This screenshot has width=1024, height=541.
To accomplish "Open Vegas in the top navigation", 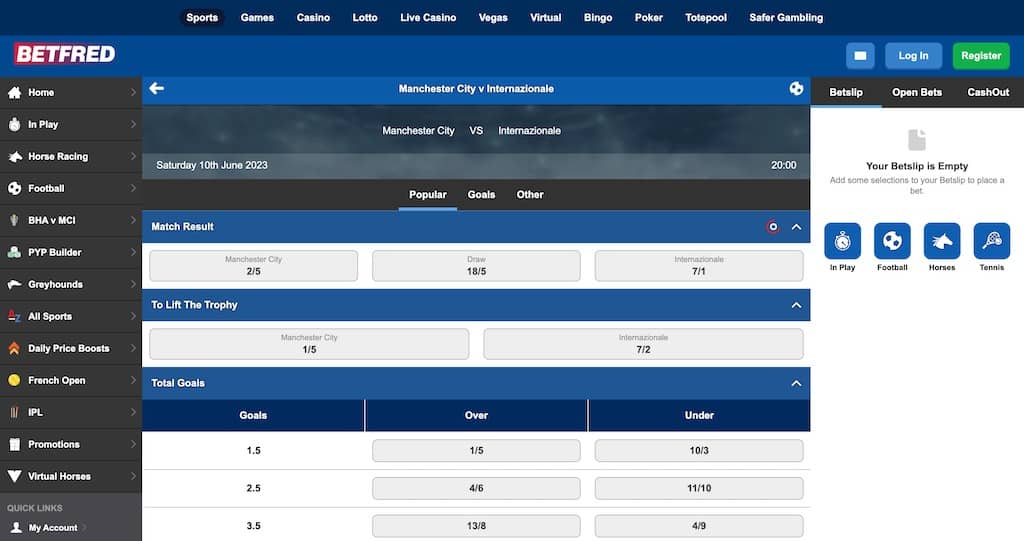I will (x=492, y=18).
